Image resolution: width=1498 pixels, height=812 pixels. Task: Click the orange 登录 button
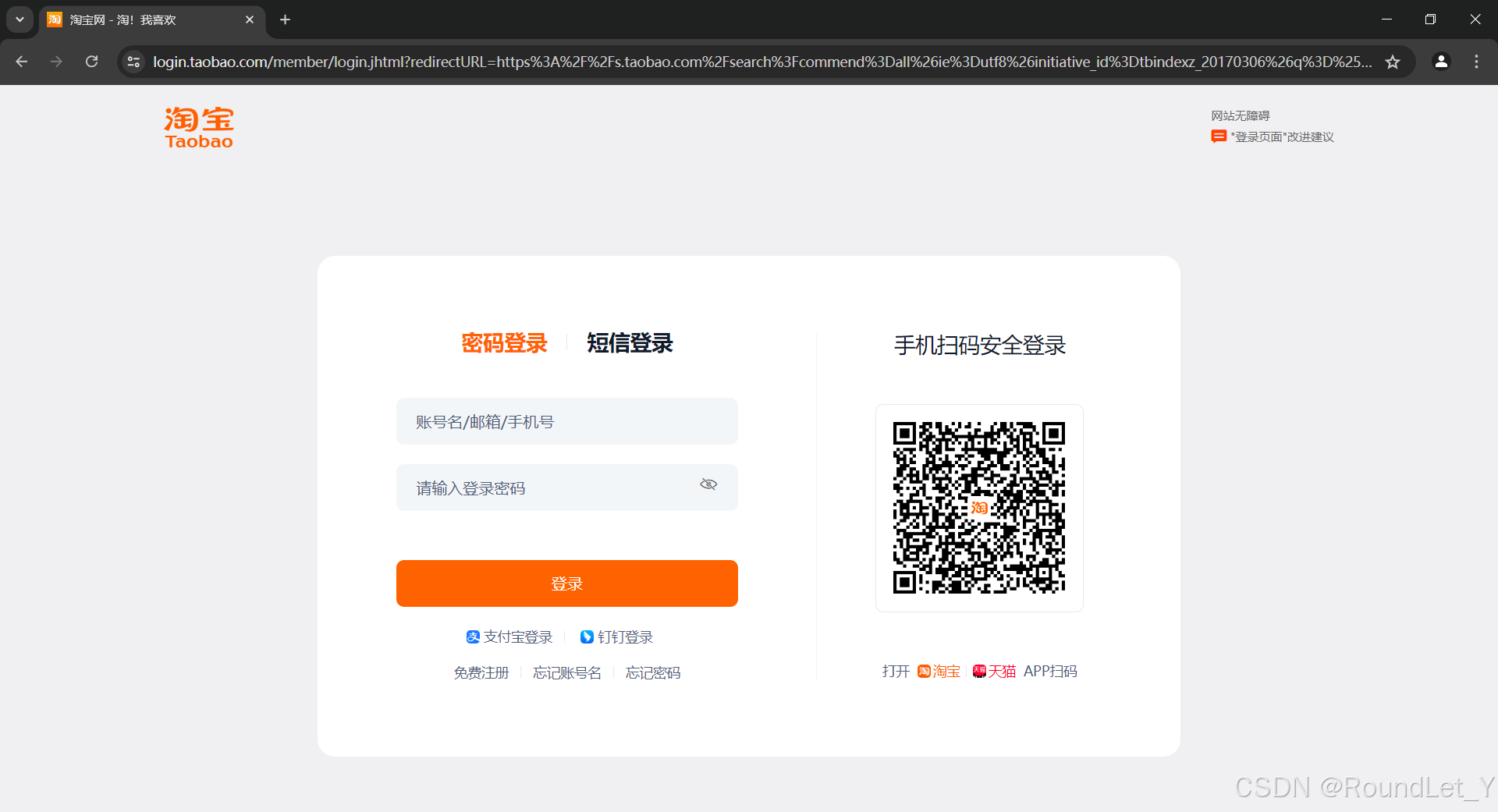tap(567, 583)
